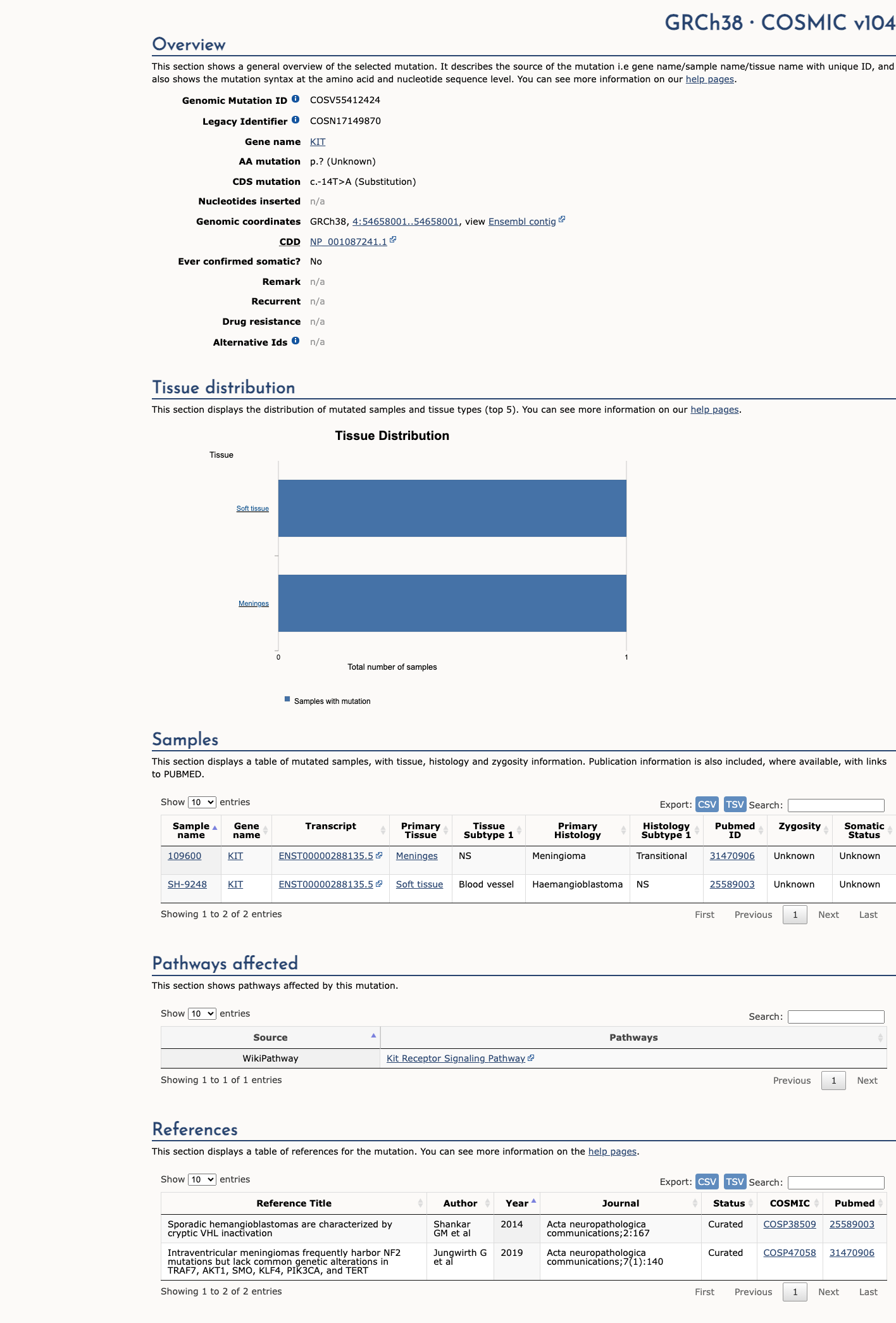Sort Pathways table by Pathways column

point(633,1038)
